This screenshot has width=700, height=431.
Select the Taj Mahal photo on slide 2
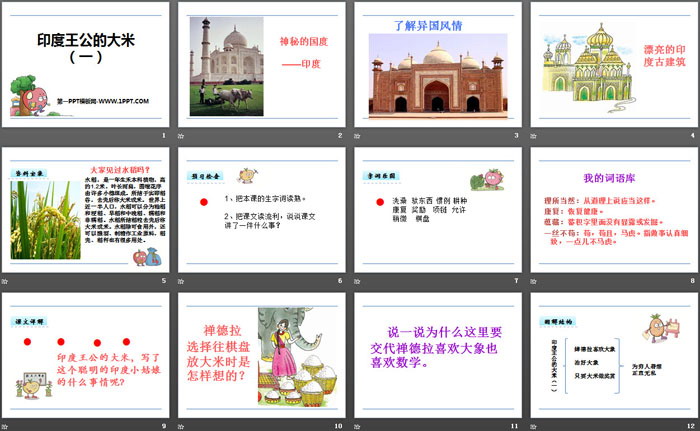point(233,64)
